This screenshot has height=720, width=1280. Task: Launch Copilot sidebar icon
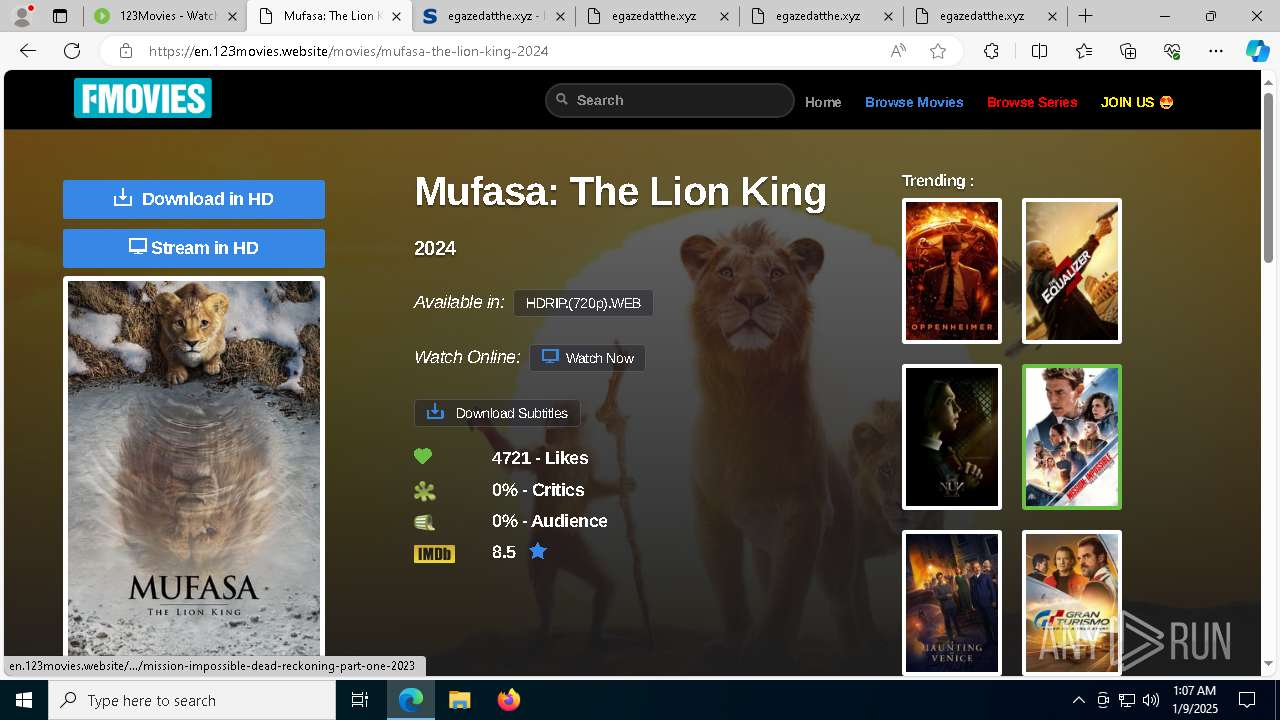pos(1257,51)
